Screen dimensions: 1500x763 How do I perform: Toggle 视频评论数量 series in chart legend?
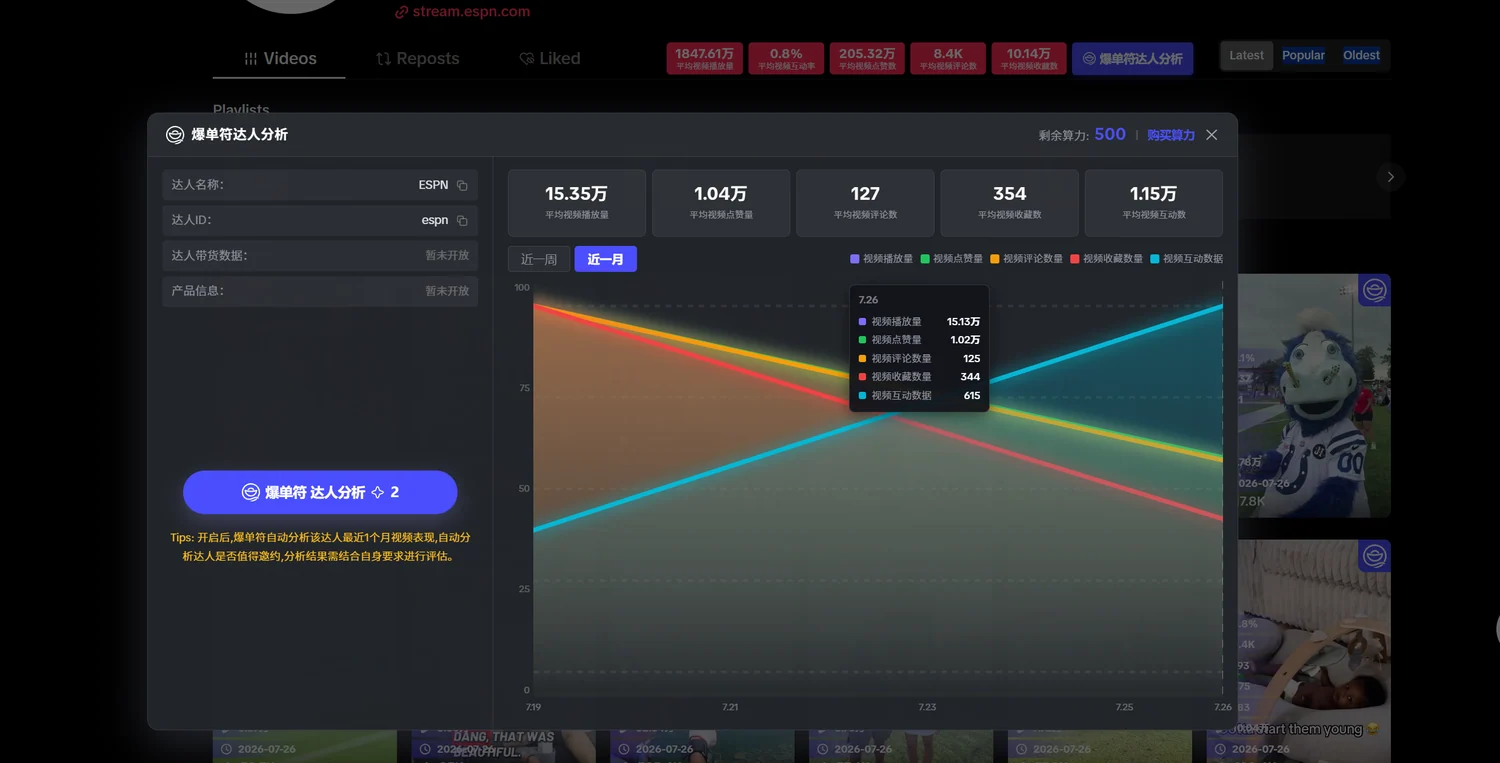(x=1026, y=259)
